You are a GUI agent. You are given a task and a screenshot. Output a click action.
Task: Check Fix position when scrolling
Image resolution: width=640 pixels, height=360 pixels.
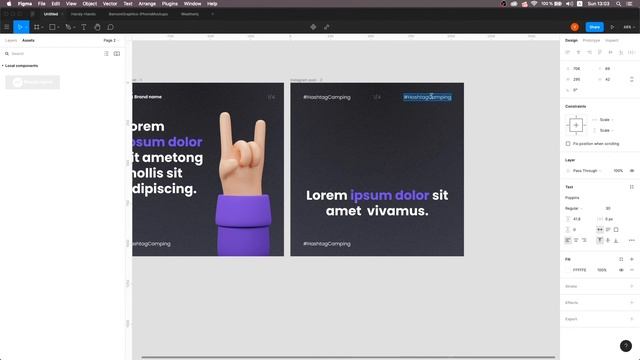[568, 144]
